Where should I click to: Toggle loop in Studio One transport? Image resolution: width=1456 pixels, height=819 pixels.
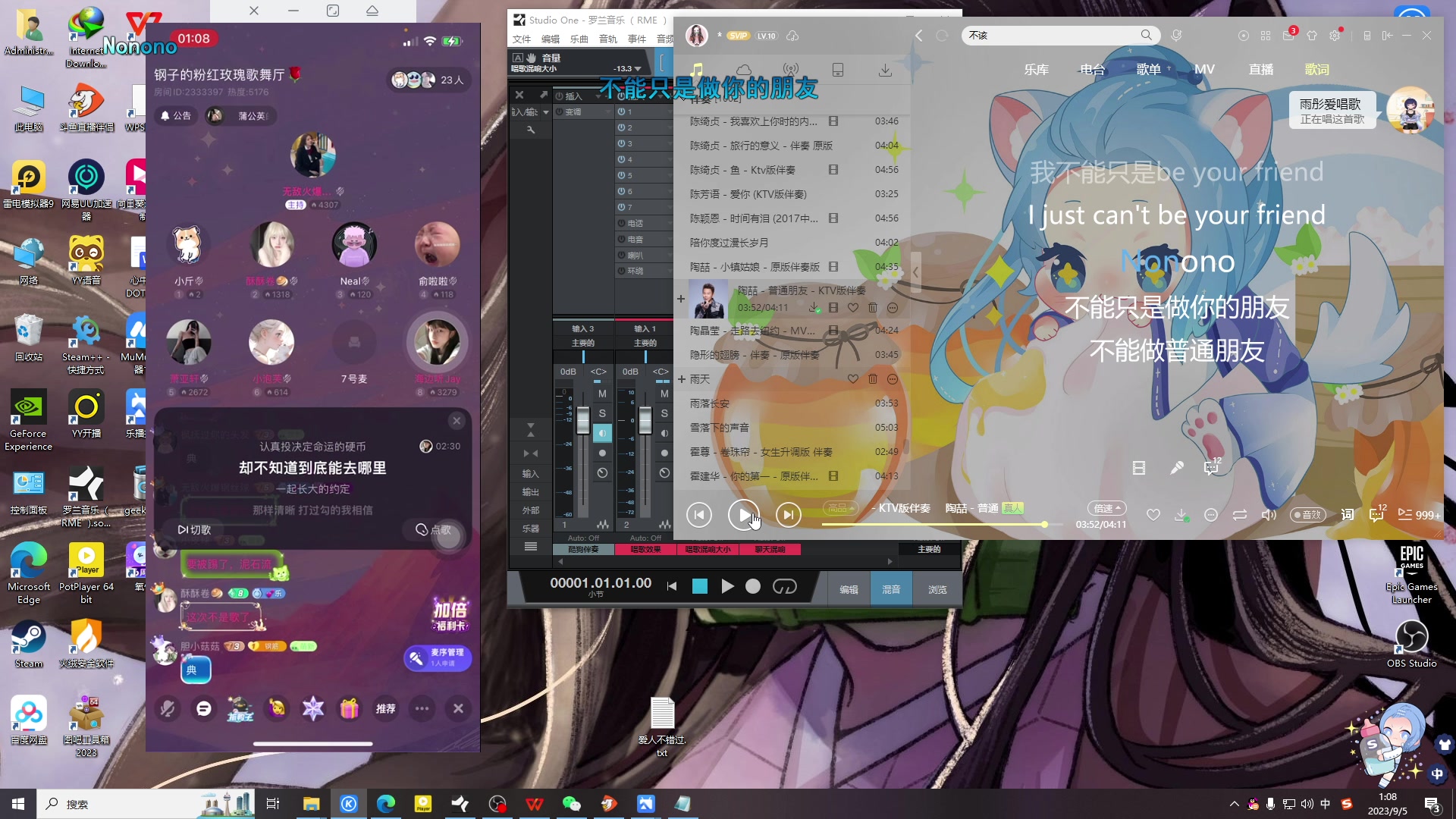pos(784,586)
